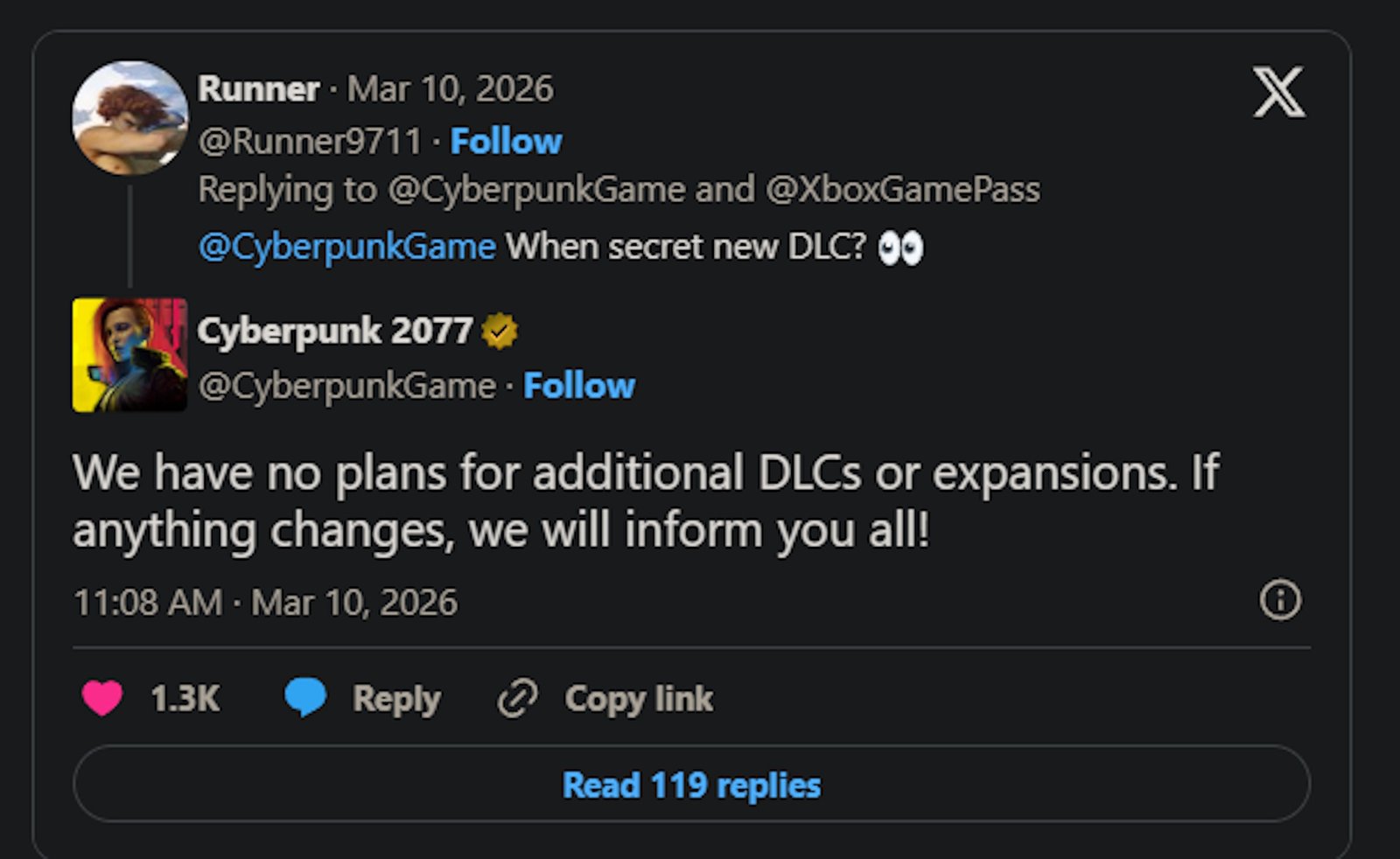Click the Mar 10, 2026 timestamp
This screenshot has width=1400, height=859.
coord(352,602)
